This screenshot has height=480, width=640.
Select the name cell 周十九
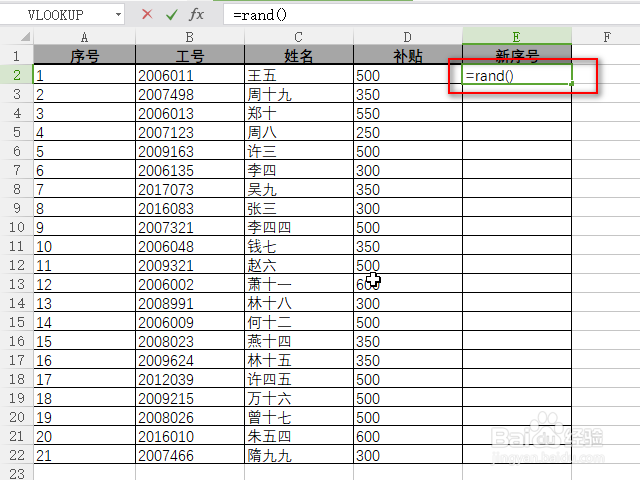click(299, 94)
